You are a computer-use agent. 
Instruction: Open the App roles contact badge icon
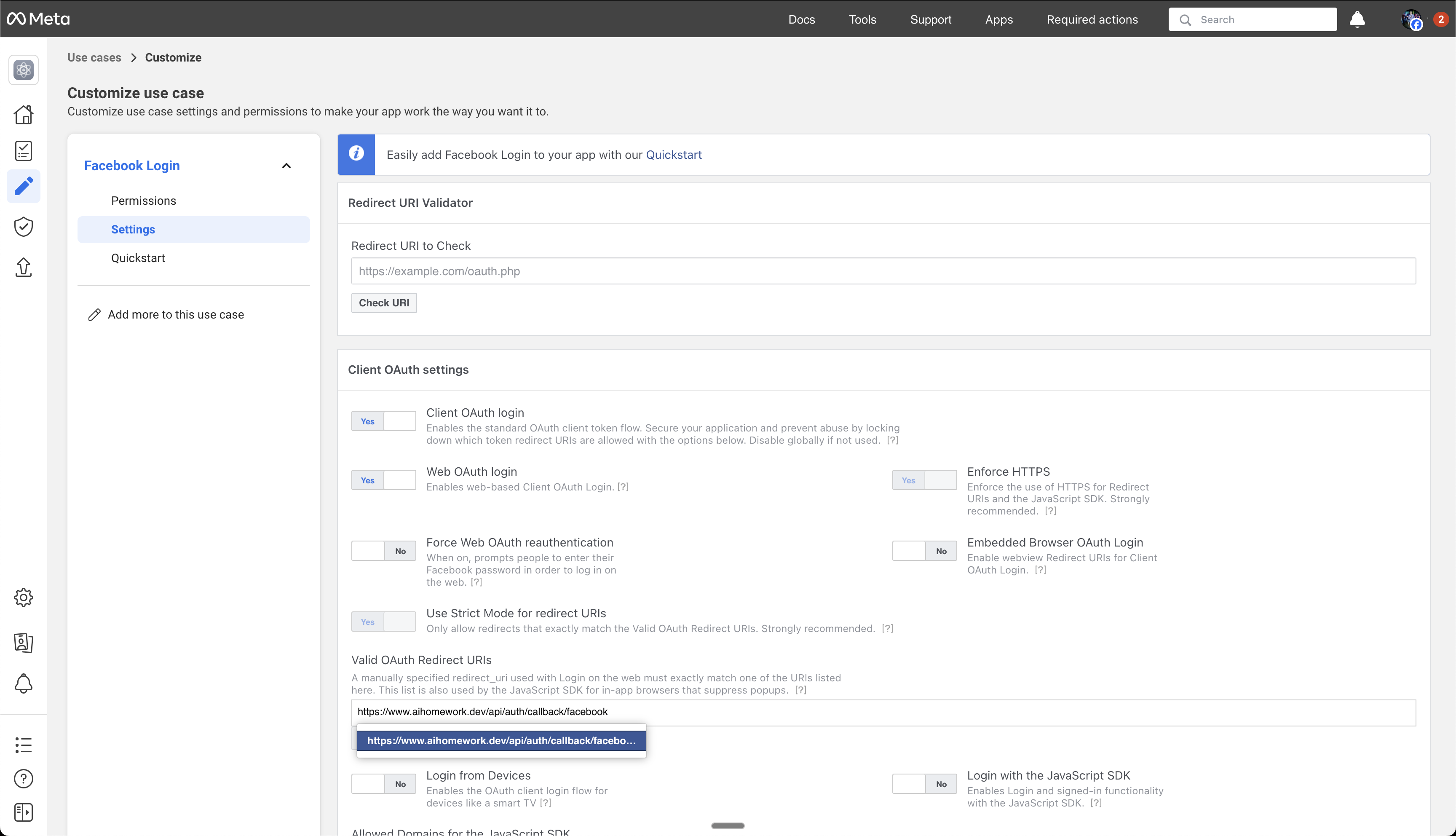click(24, 643)
